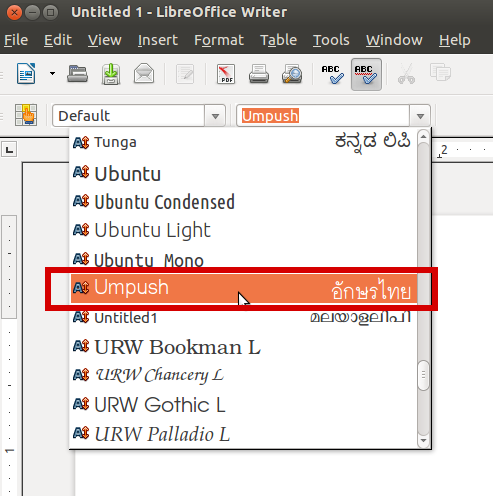The height and width of the screenshot is (496, 493).
Task: Click the scroll down arrow in font list
Action: tap(423, 440)
